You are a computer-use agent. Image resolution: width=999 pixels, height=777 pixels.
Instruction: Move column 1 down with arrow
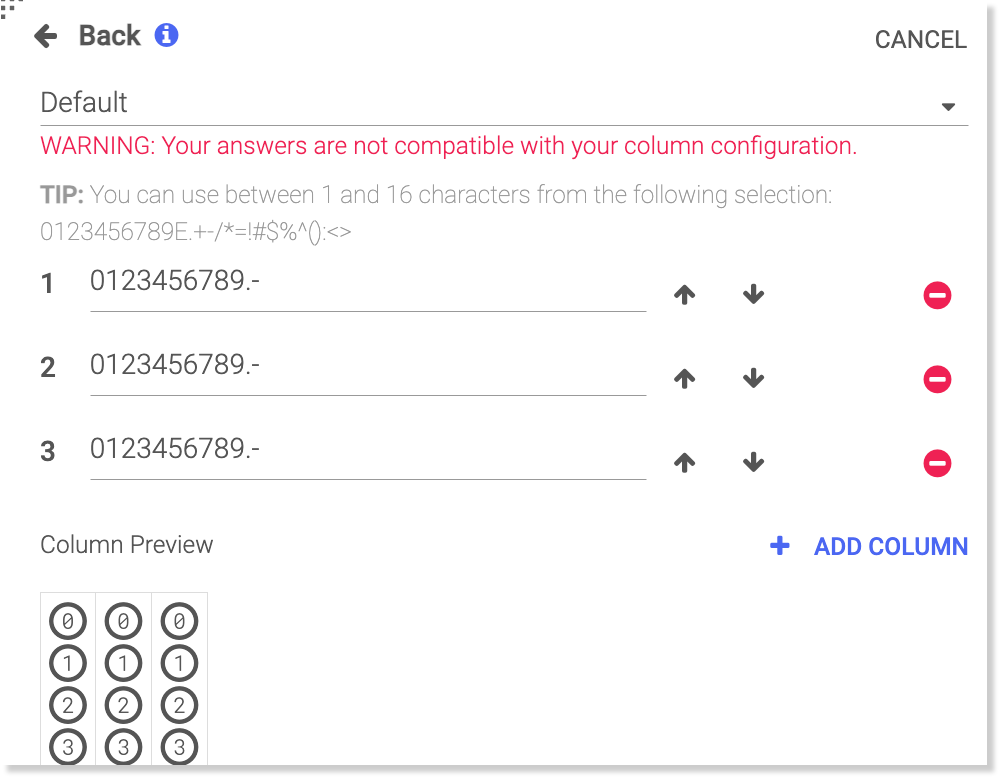(x=754, y=295)
